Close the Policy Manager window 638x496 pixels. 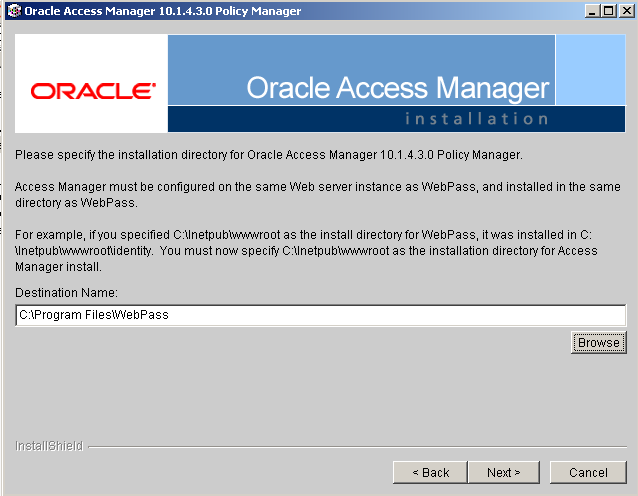pyautogui.click(x=627, y=11)
